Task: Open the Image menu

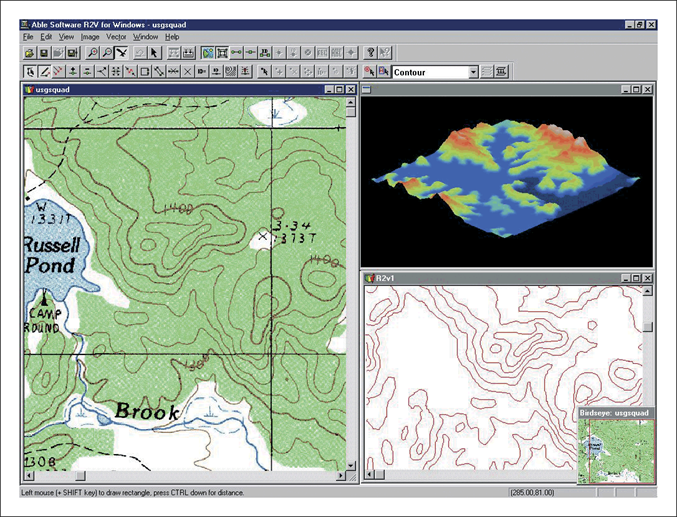Action: 90,36
